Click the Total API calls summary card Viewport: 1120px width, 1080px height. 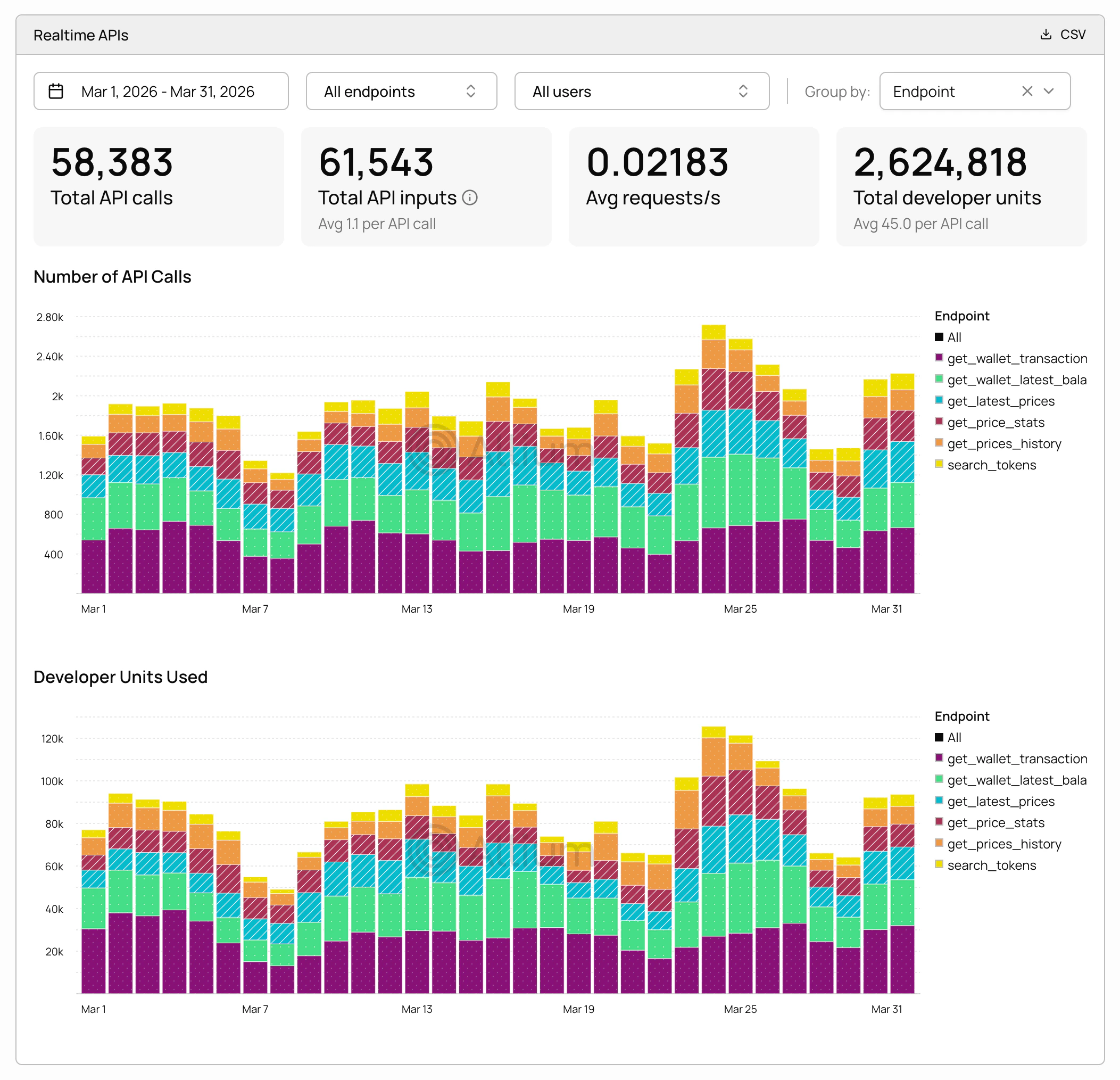click(159, 186)
